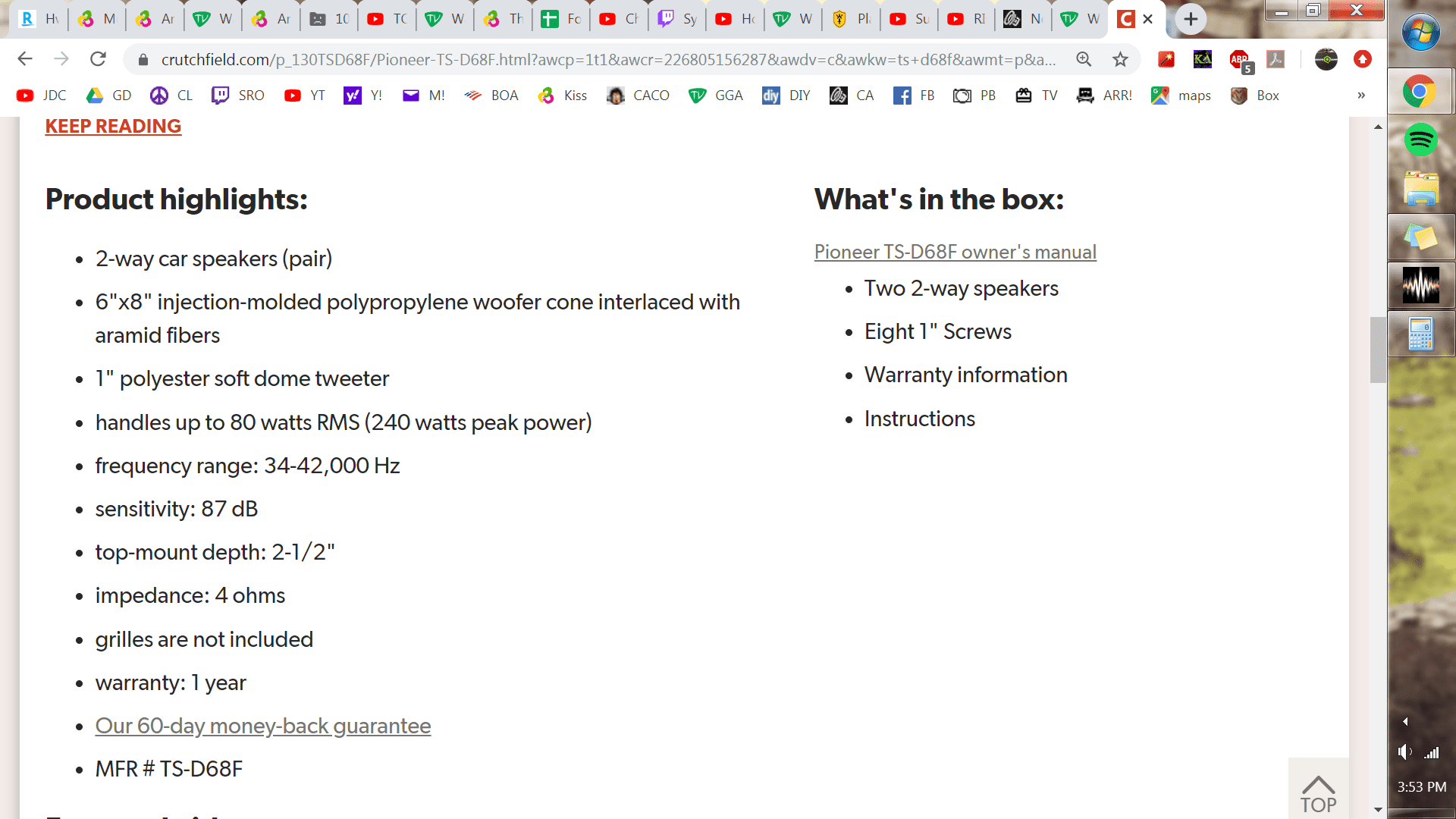Open the red magic wand extension
This screenshot has height=819, width=1456.
(x=1166, y=59)
